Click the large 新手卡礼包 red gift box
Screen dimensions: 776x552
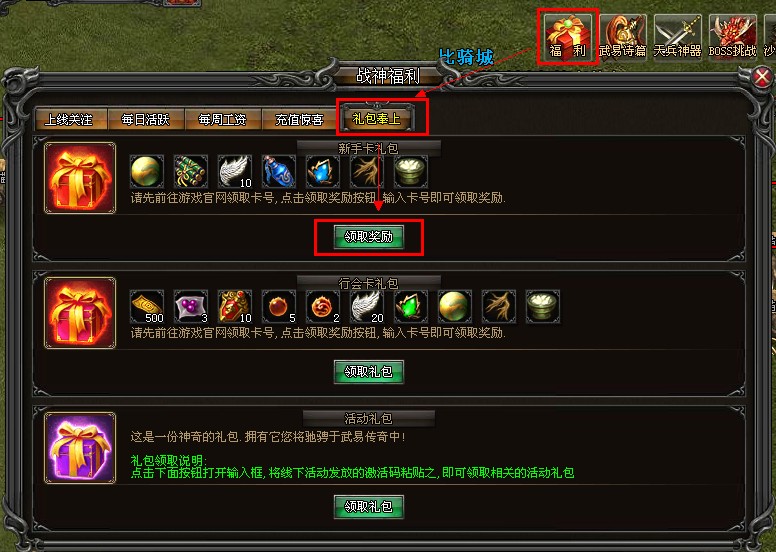click(x=80, y=178)
